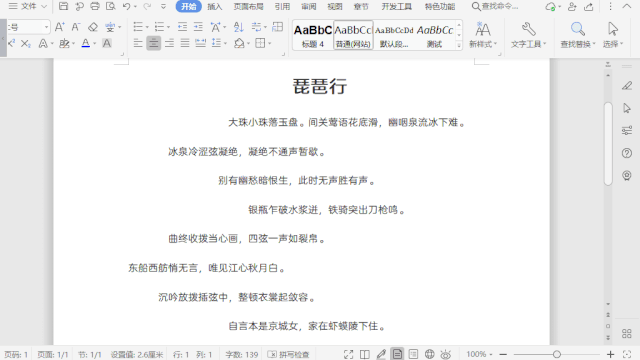Open font color dropdown arrow
This screenshot has width=640, height=360.
(x=95, y=43)
